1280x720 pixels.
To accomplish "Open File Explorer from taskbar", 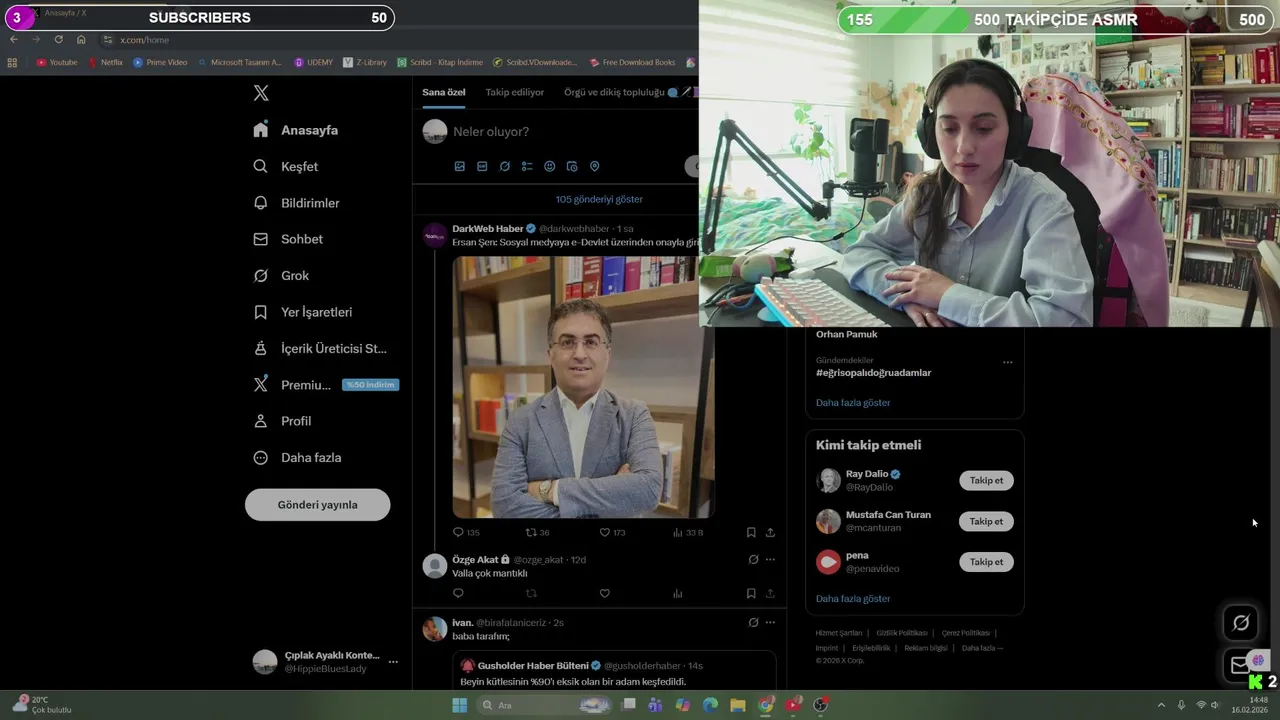I will (737, 705).
